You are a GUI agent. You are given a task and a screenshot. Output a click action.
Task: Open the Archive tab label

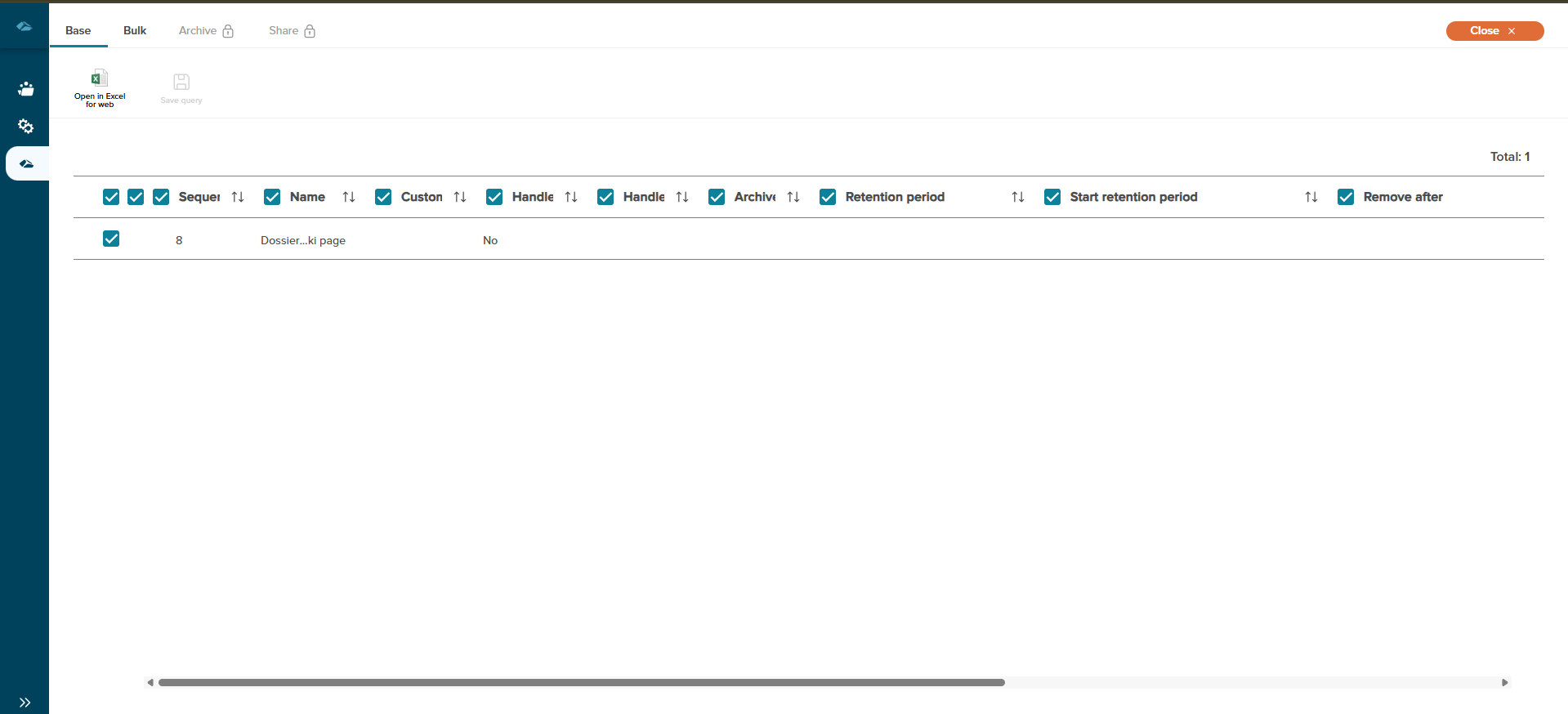tap(198, 30)
